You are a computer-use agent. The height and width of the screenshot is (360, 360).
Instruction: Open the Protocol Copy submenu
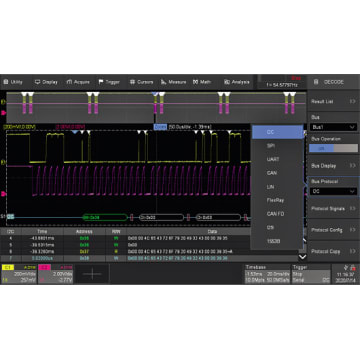(x=333, y=251)
